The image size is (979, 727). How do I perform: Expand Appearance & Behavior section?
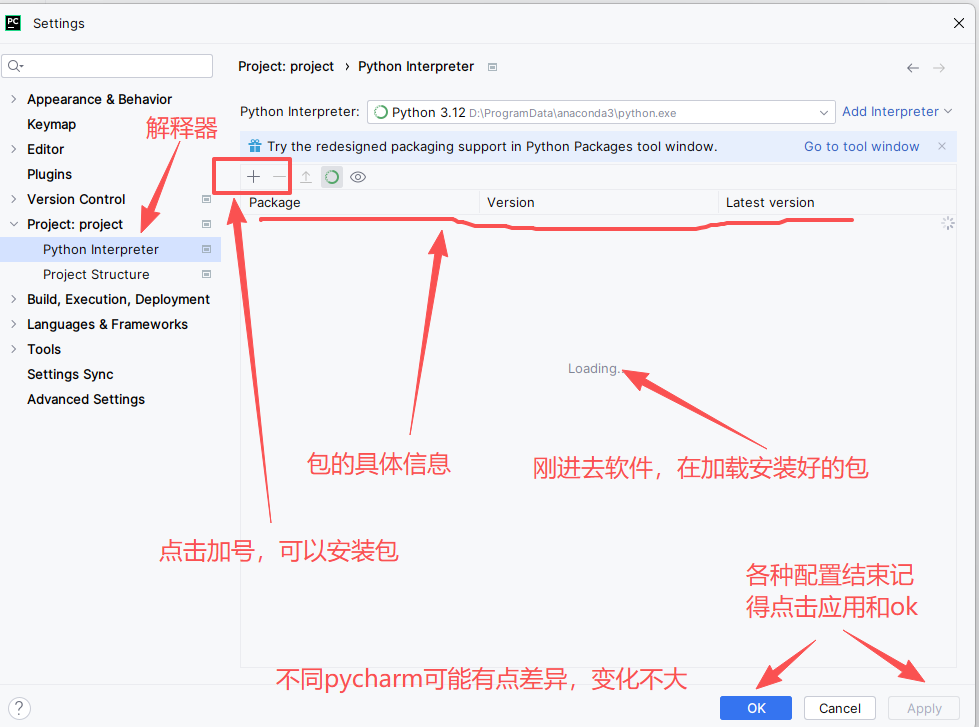coord(14,99)
